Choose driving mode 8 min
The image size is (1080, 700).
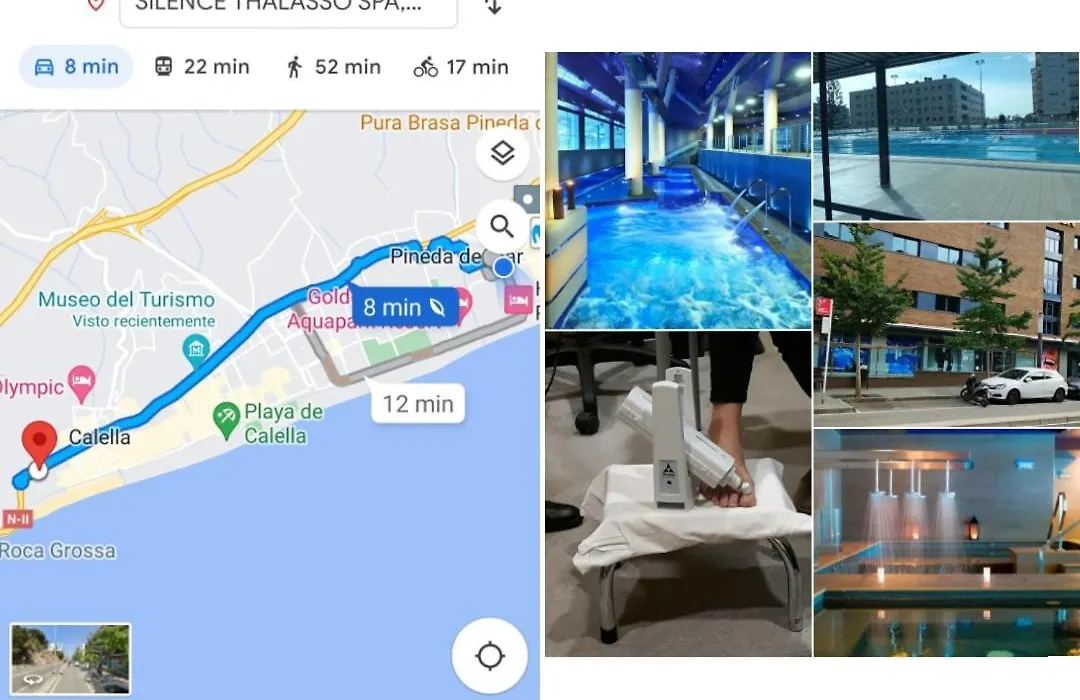pos(76,67)
